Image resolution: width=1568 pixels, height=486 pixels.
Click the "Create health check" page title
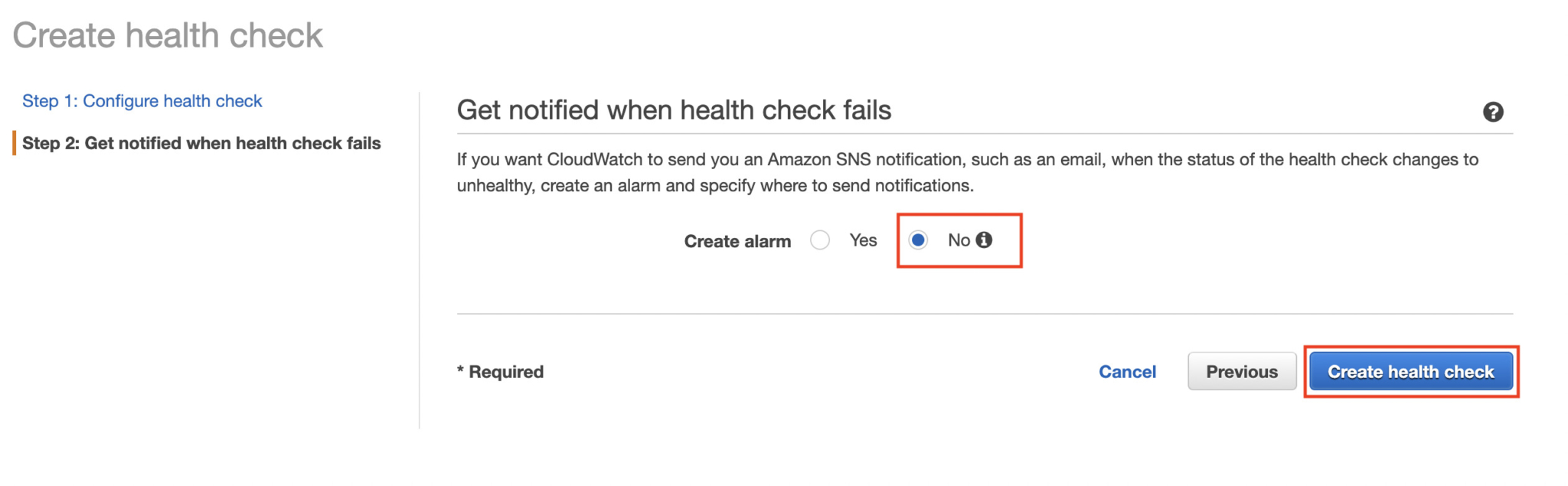tap(168, 36)
